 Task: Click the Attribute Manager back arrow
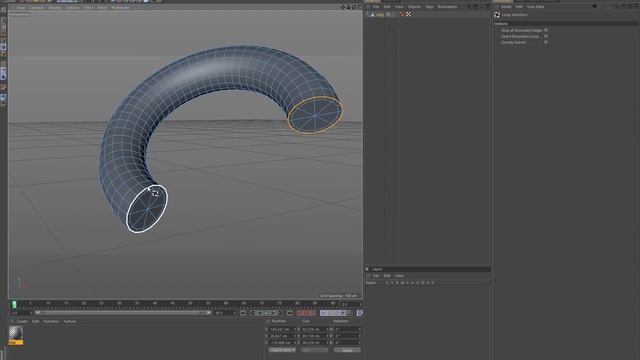click(x=595, y=6)
